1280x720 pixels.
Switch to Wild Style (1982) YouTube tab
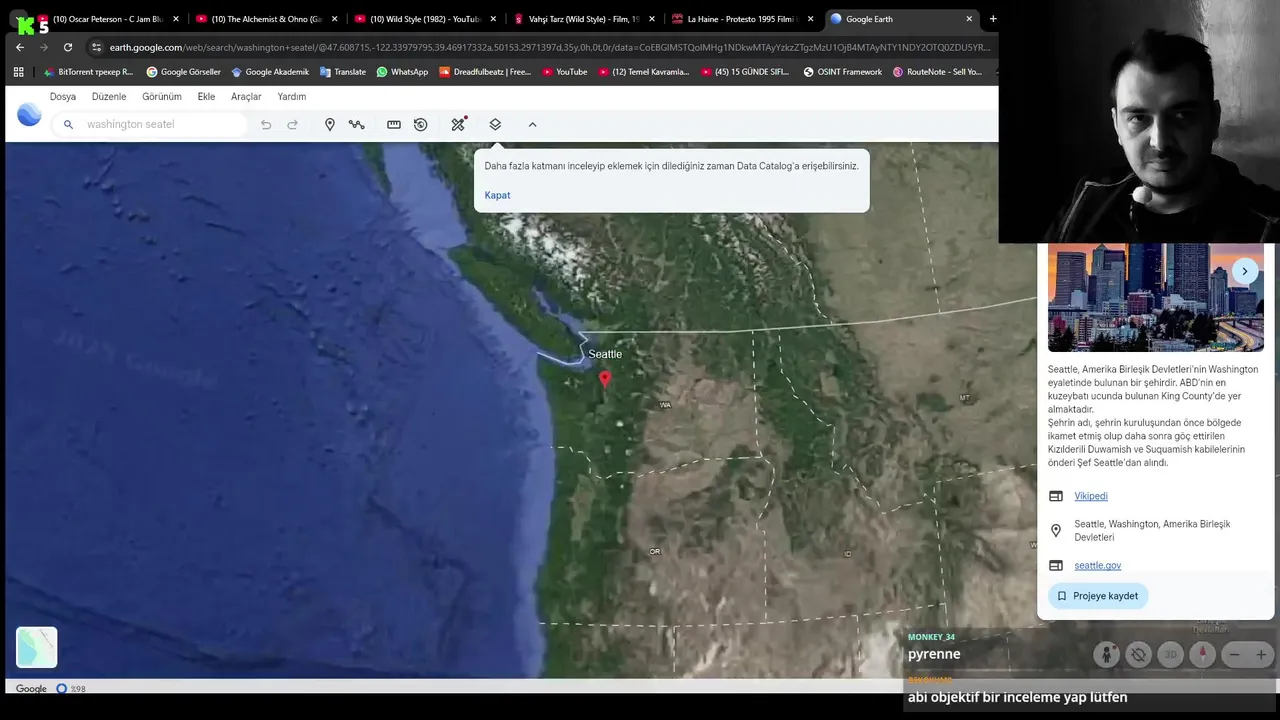[424, 19]
